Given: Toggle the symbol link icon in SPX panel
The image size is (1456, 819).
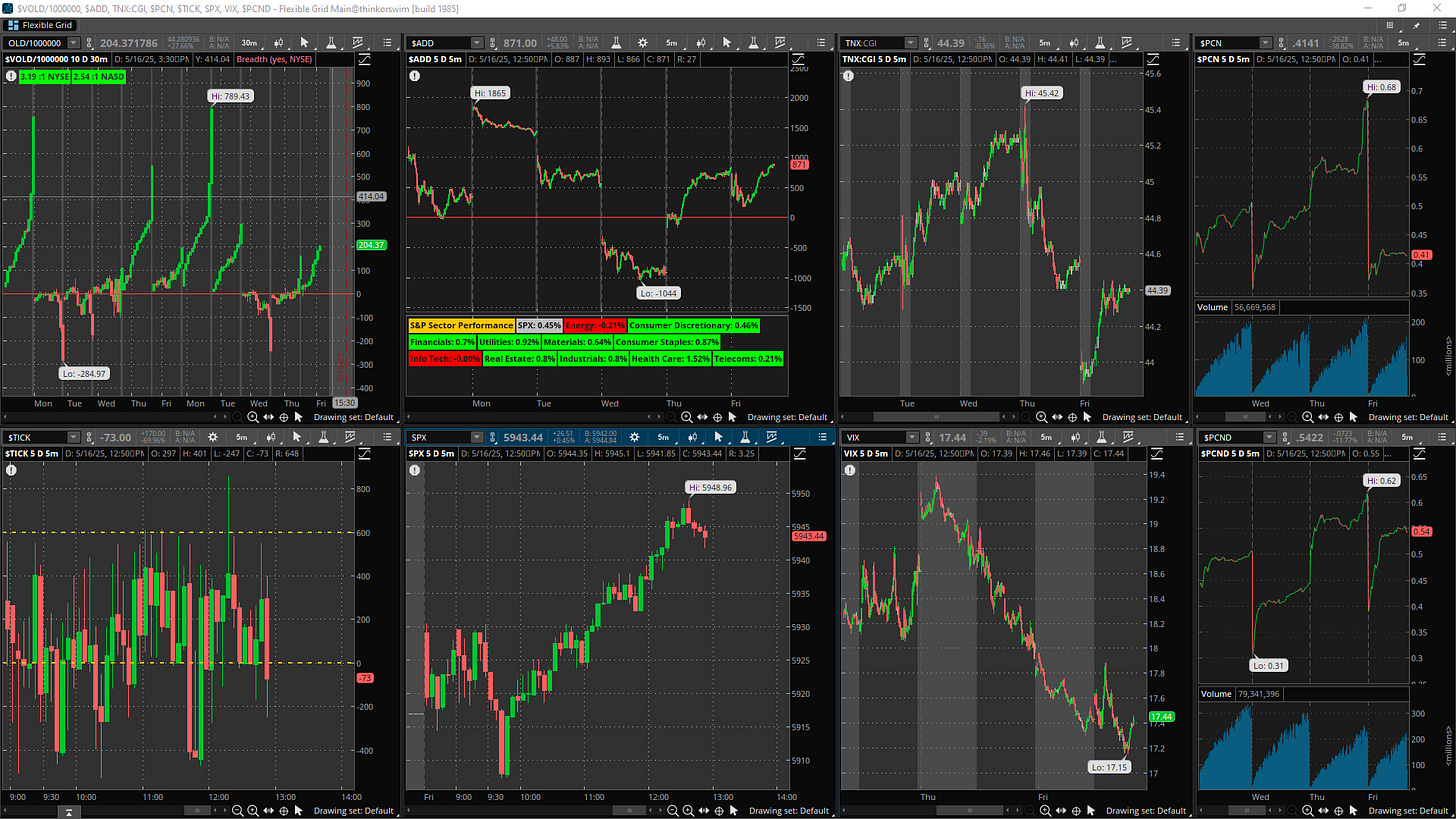Looking at the screenshot, I should [x=493, y=437].
